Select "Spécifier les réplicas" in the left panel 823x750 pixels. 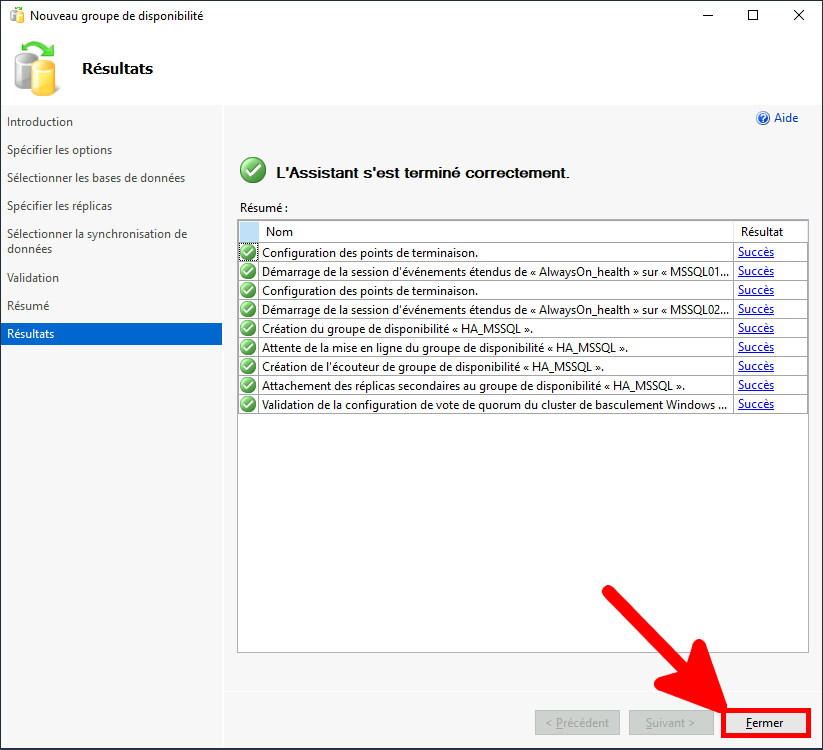tap(59, 206)
